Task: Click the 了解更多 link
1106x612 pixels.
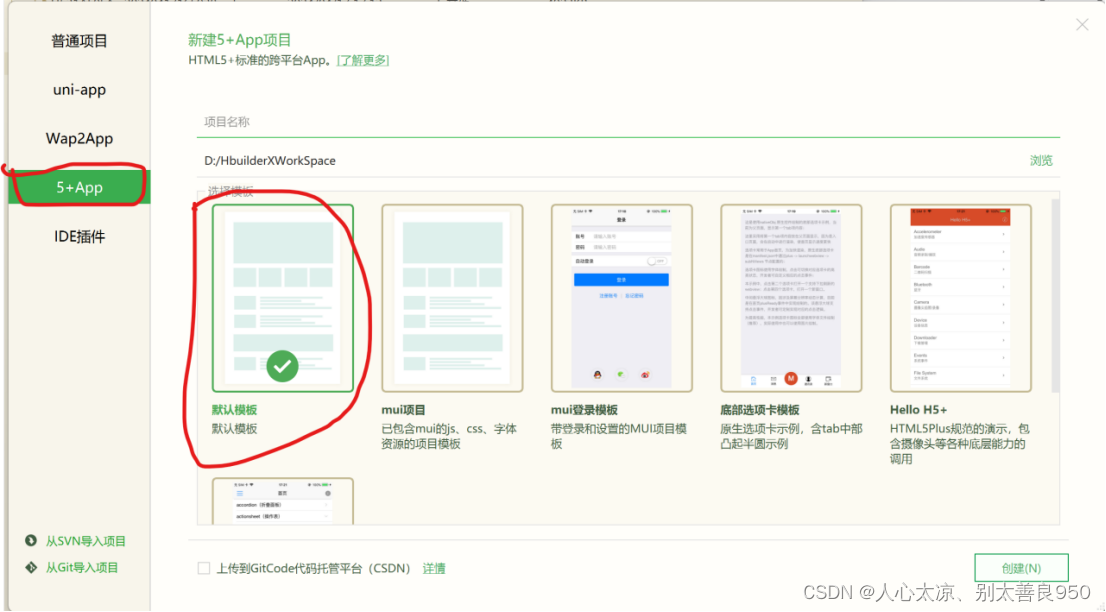Action: click(363, 59)
